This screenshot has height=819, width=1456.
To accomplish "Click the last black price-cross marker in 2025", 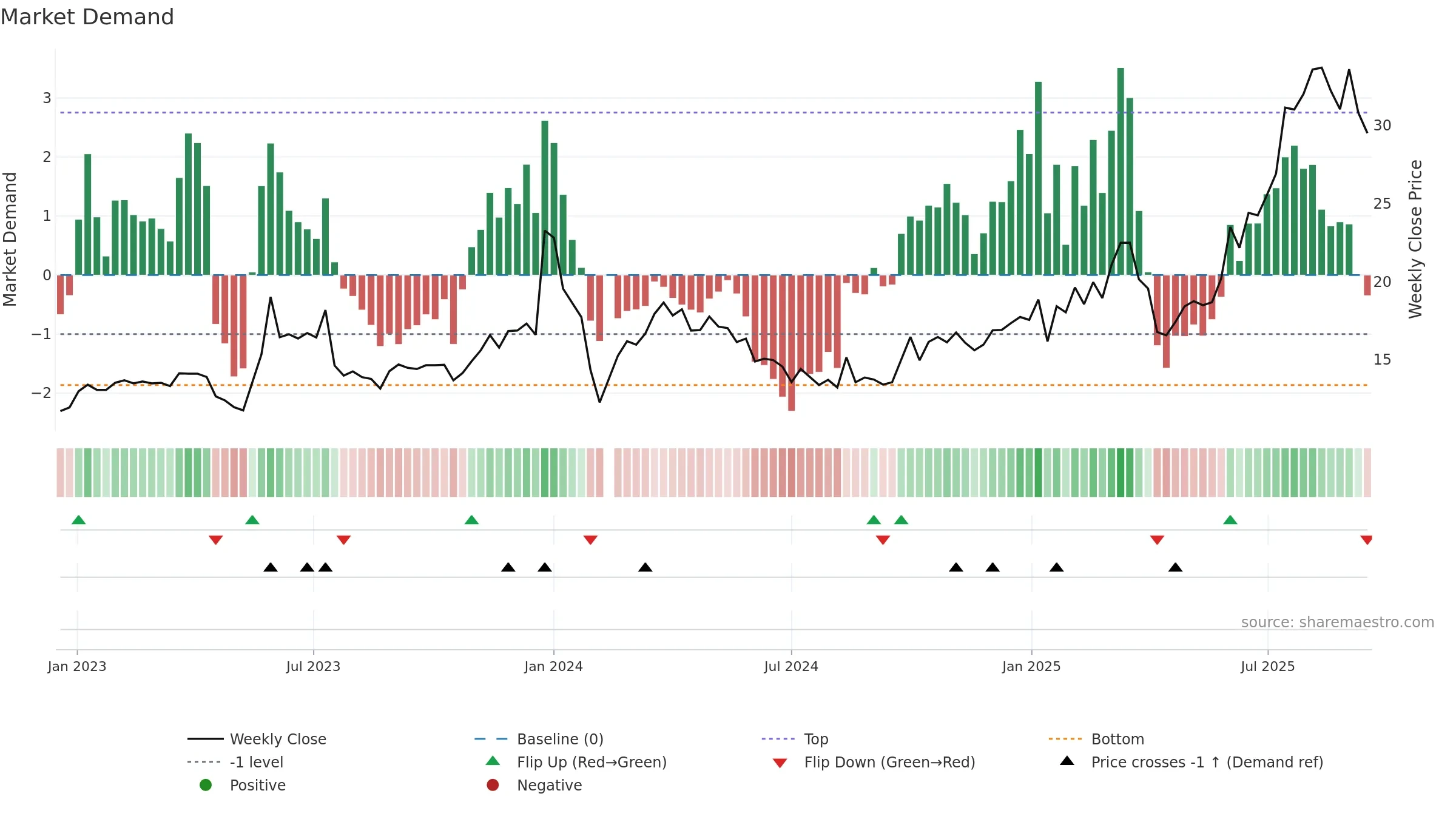I will tap(1175, 567).
